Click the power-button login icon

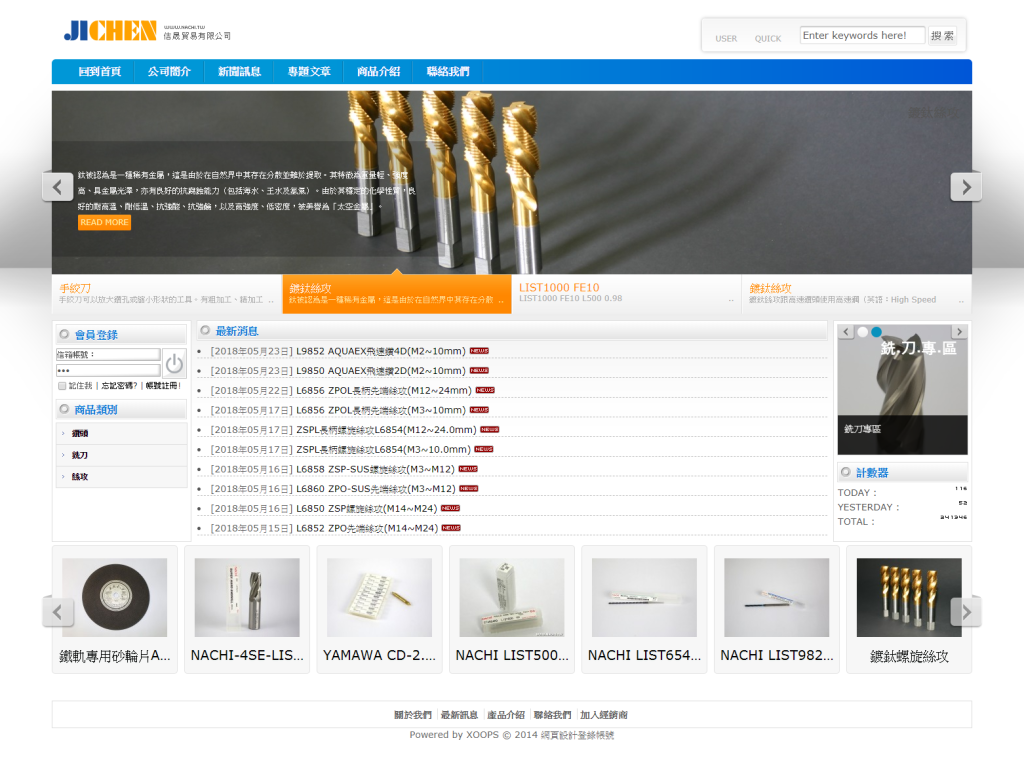[174, 363]
